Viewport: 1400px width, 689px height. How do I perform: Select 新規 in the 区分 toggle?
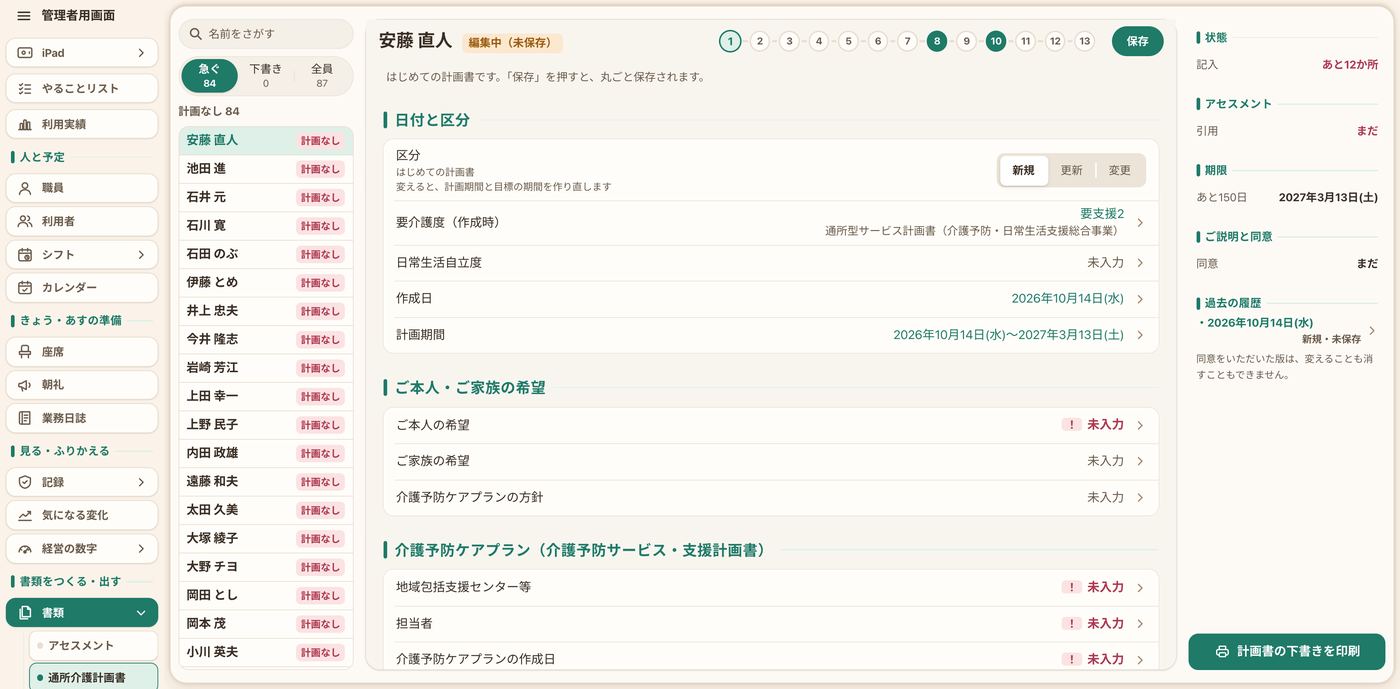[1024, 171]
